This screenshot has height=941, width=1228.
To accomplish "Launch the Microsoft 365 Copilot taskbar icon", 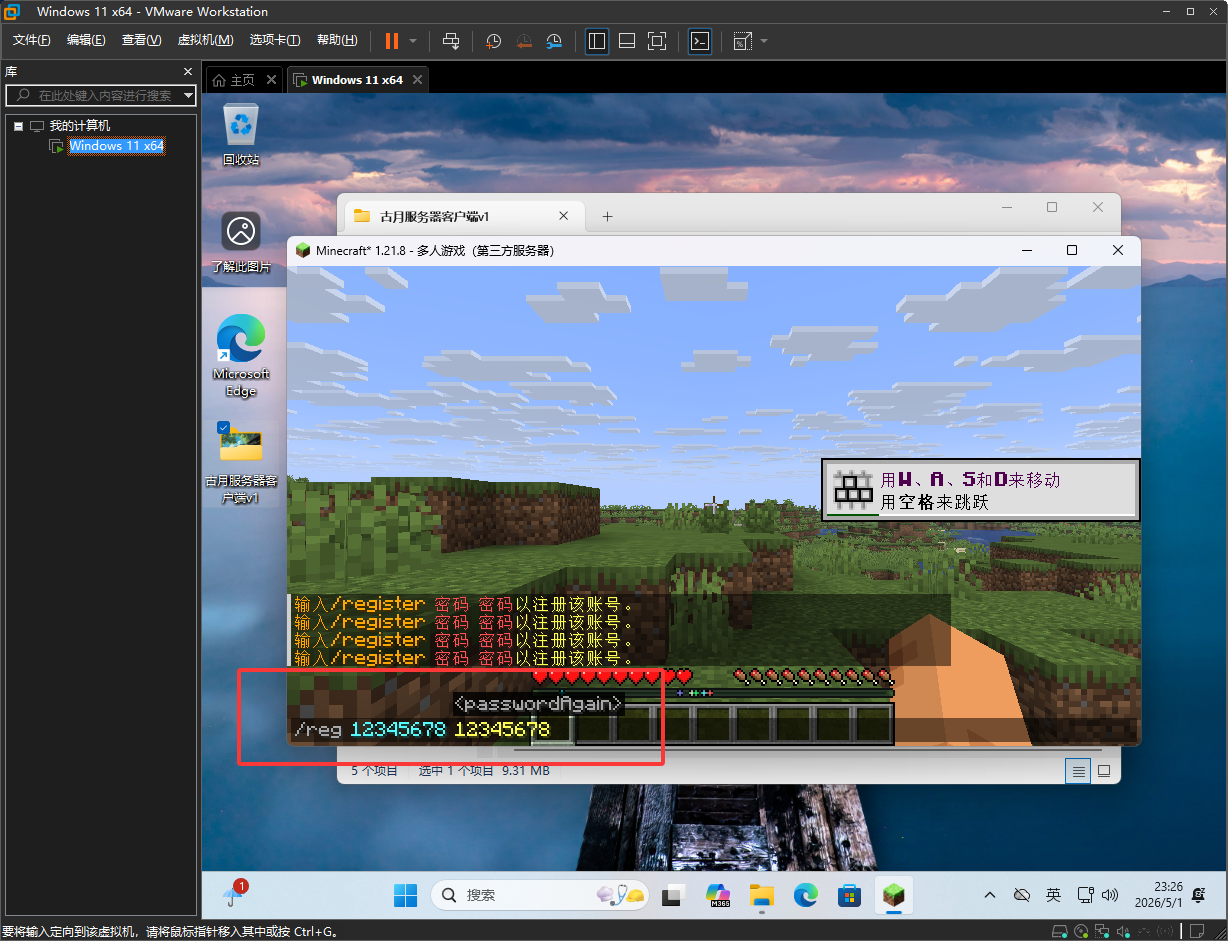I will pyautogui.click(x=717, y=894).
